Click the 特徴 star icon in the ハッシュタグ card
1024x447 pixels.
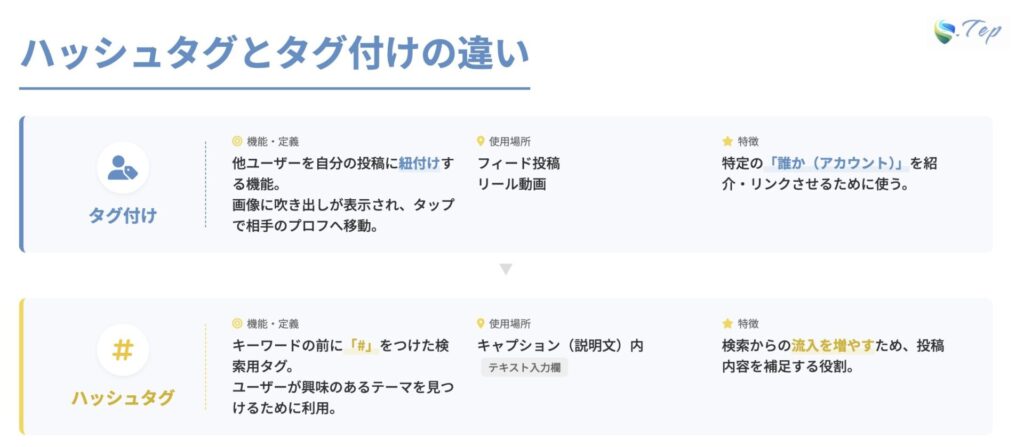727,324
